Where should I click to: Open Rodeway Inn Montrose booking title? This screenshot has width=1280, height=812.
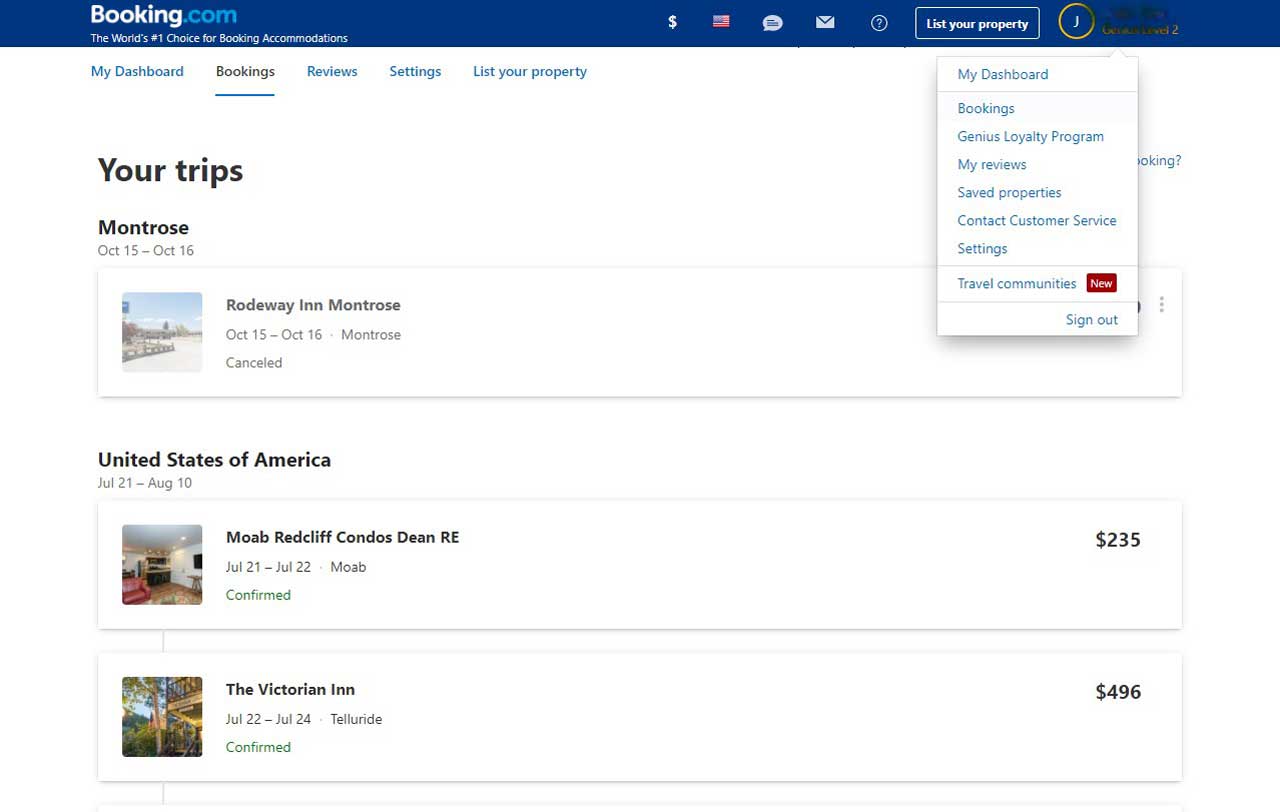pos(313,305)
